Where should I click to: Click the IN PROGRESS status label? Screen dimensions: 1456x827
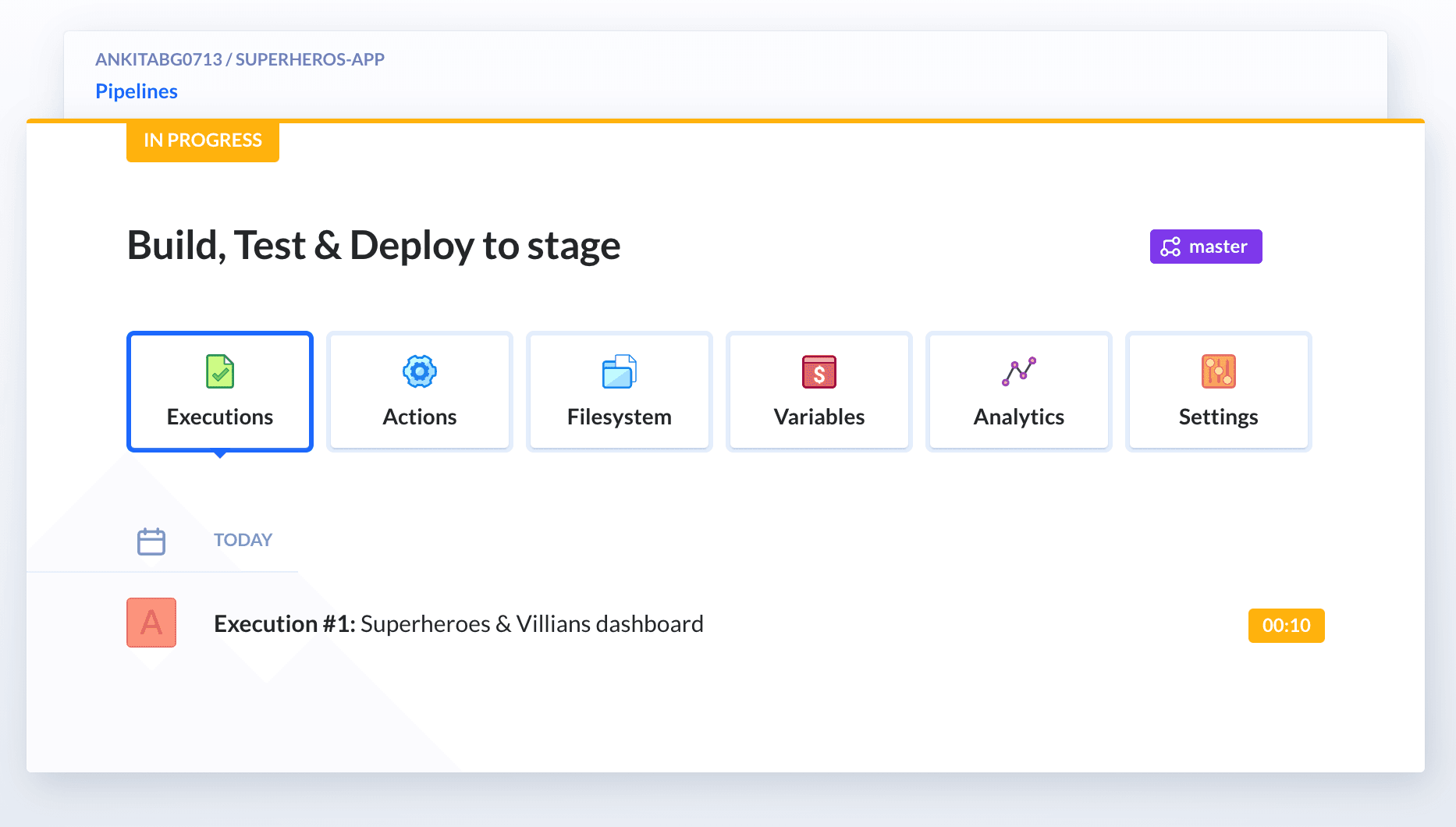203,140
